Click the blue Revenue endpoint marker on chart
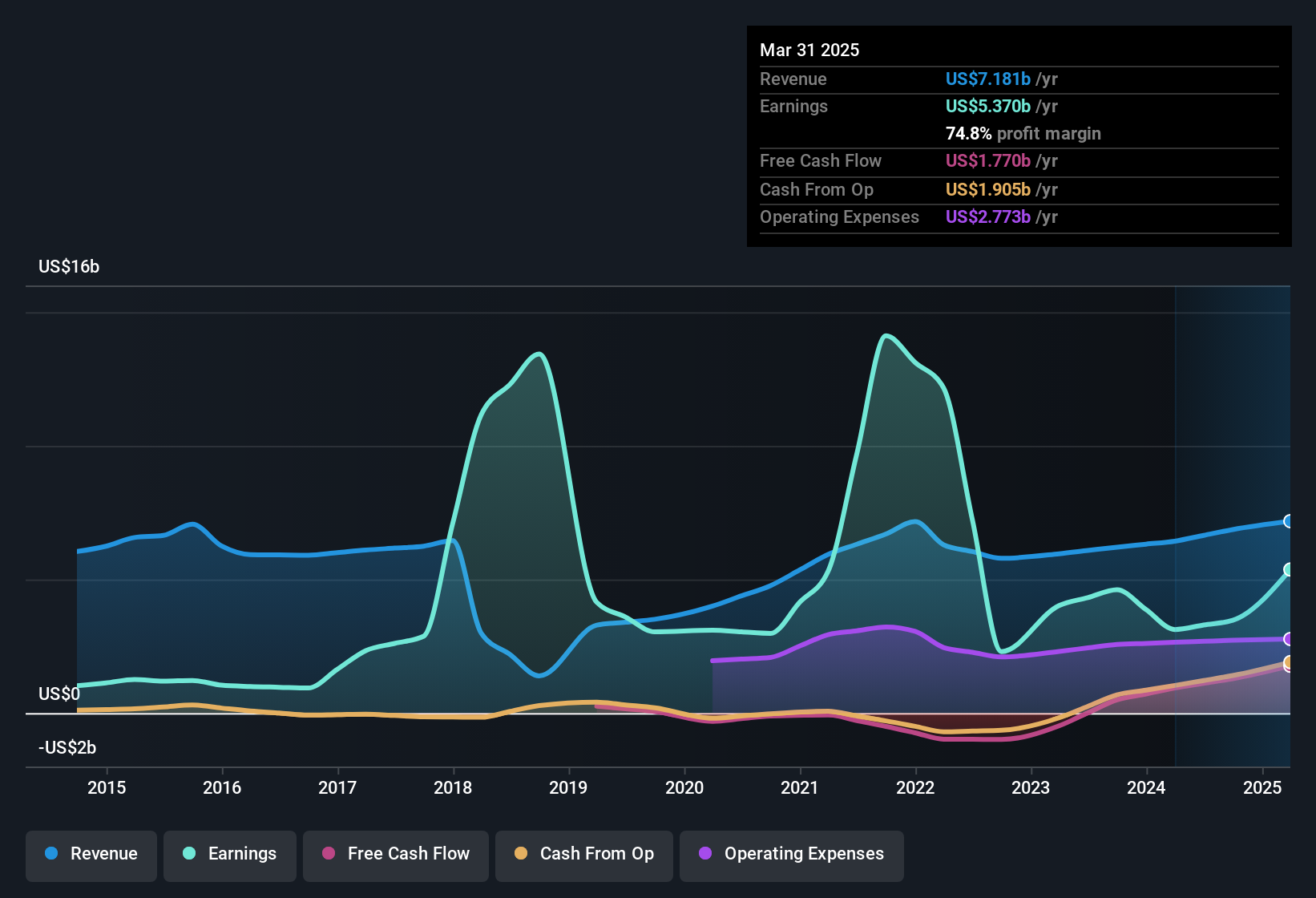 pos(1288,521)
